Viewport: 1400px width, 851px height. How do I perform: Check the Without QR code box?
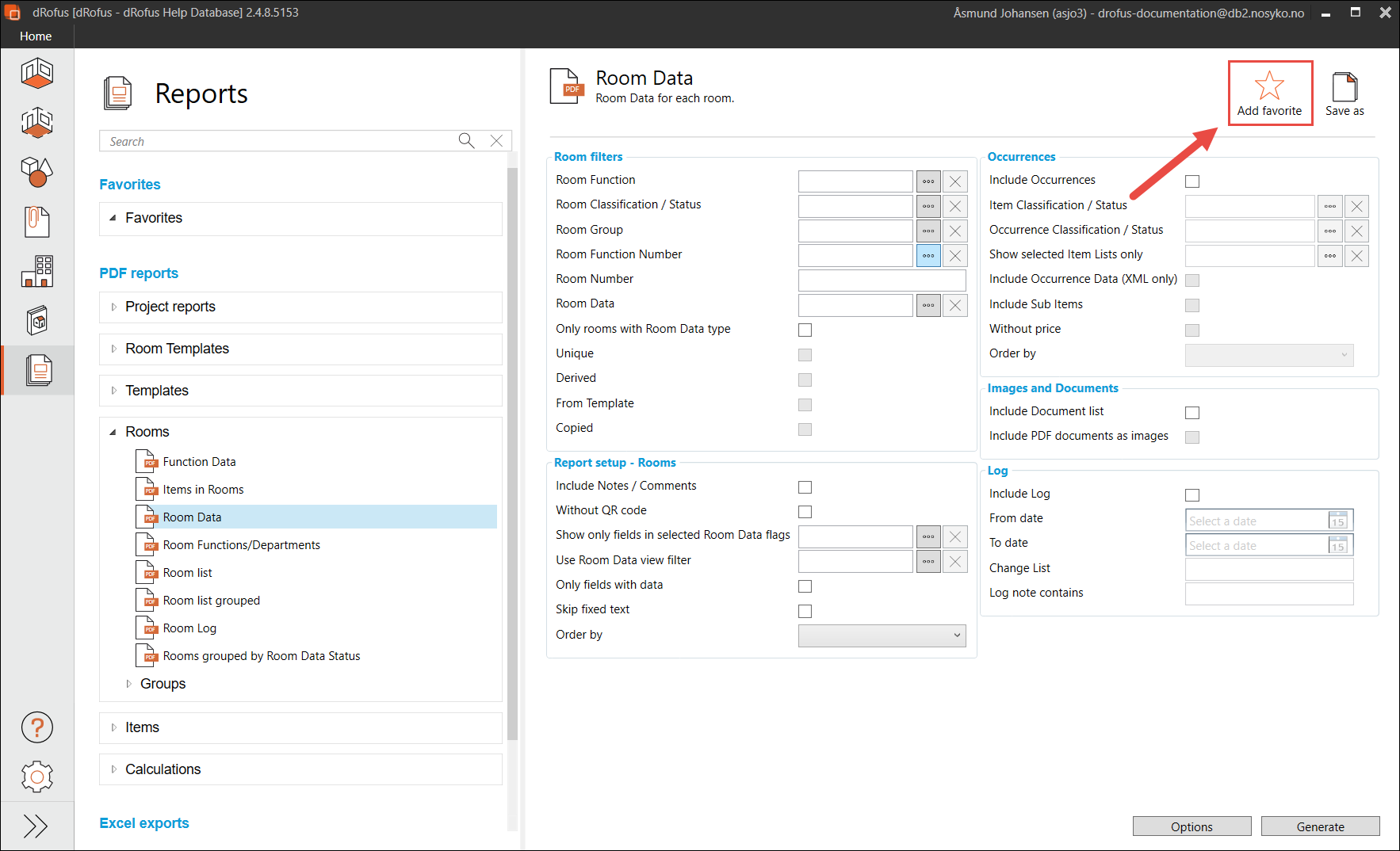point(805,512)
